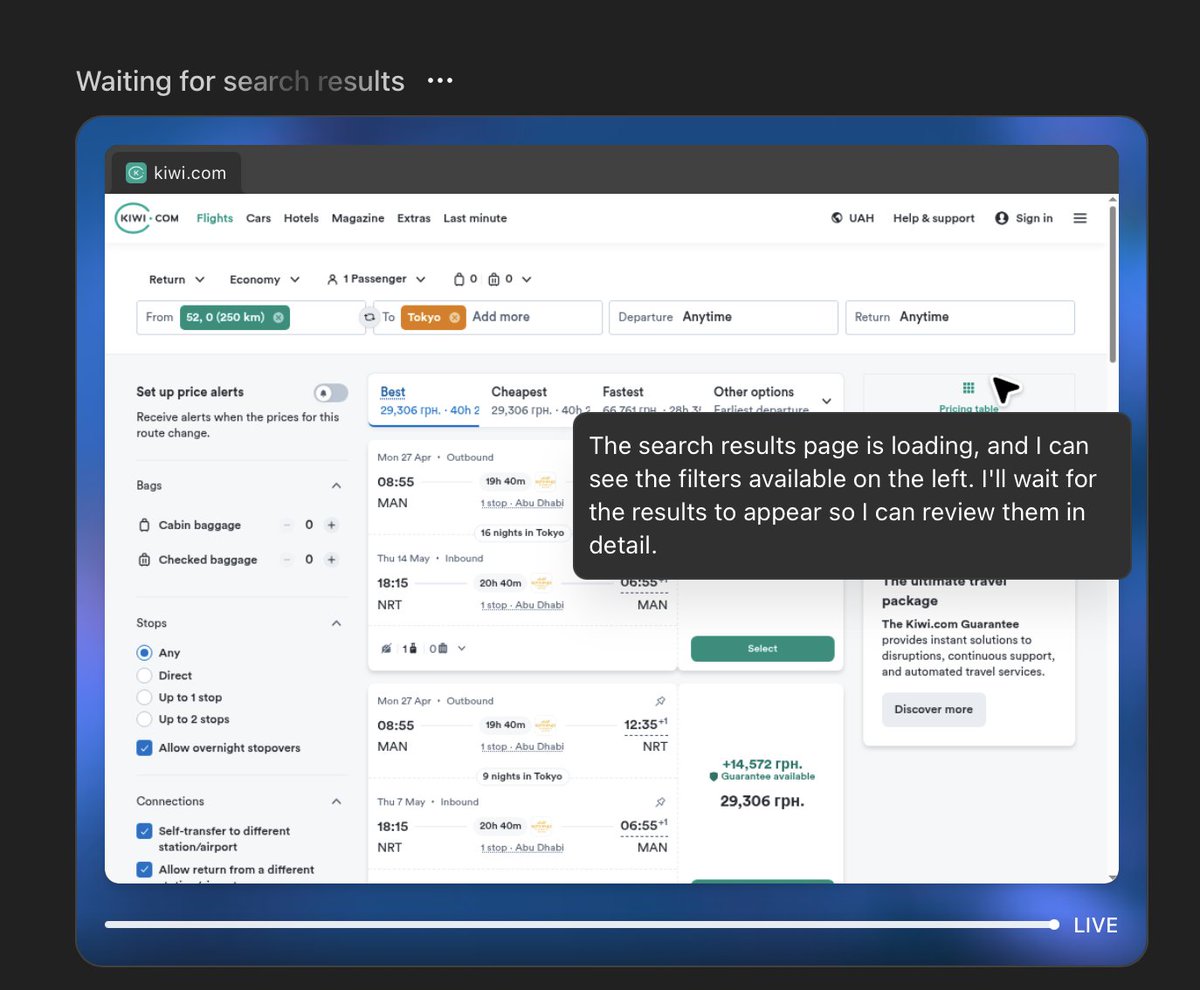Image resolution: width=1200 pixels, height=990 pixels.
Task: Pin the second result's Thu 7 May inbound
Action: (x=660, y=802)
